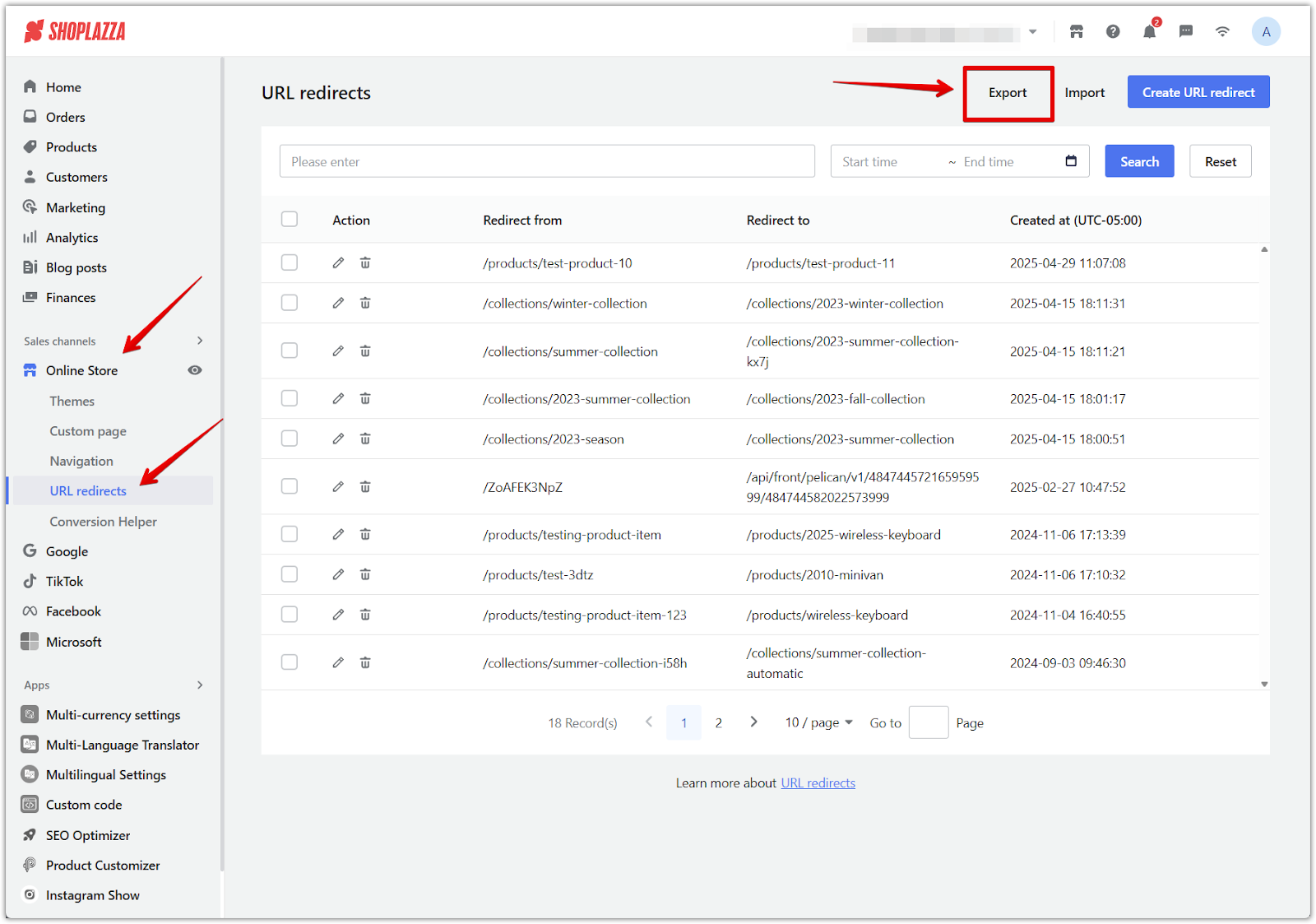Open Themes under Online Store

tap(72, 402)
